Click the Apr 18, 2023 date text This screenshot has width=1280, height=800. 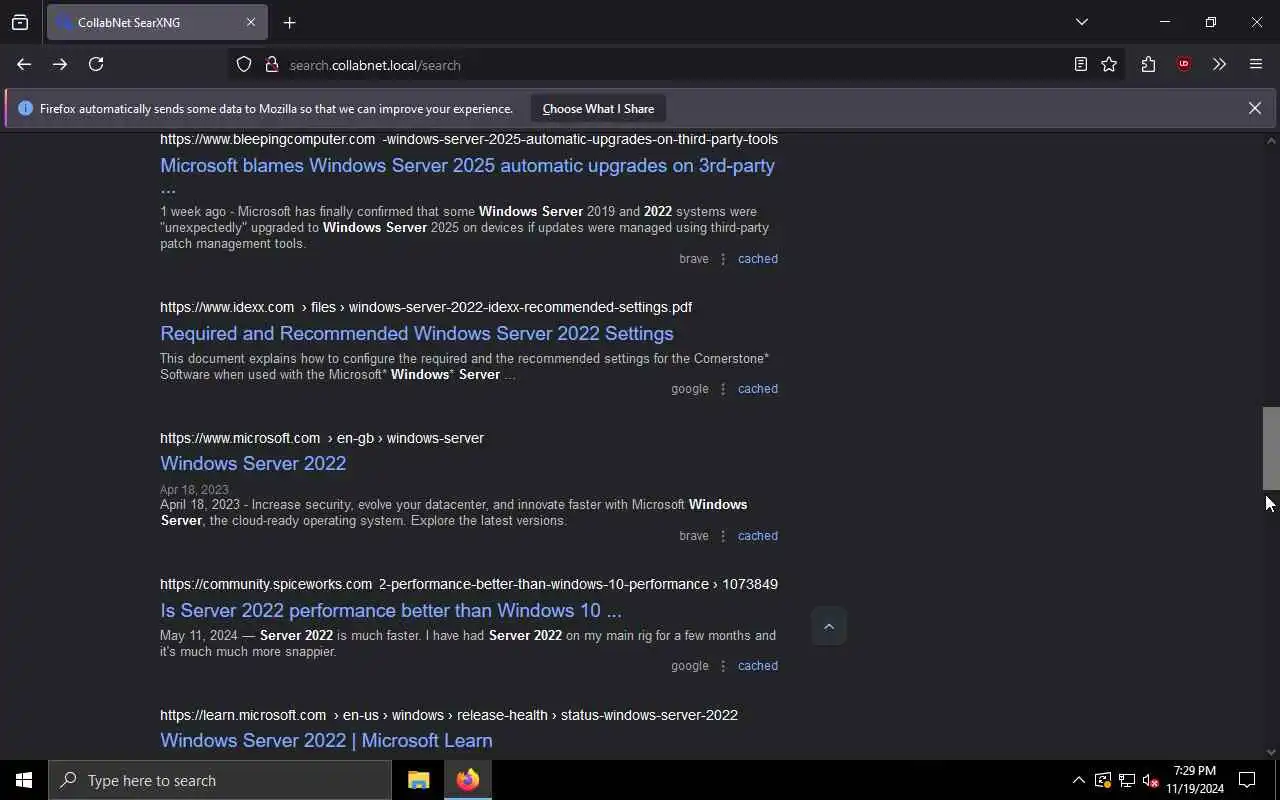194,490
